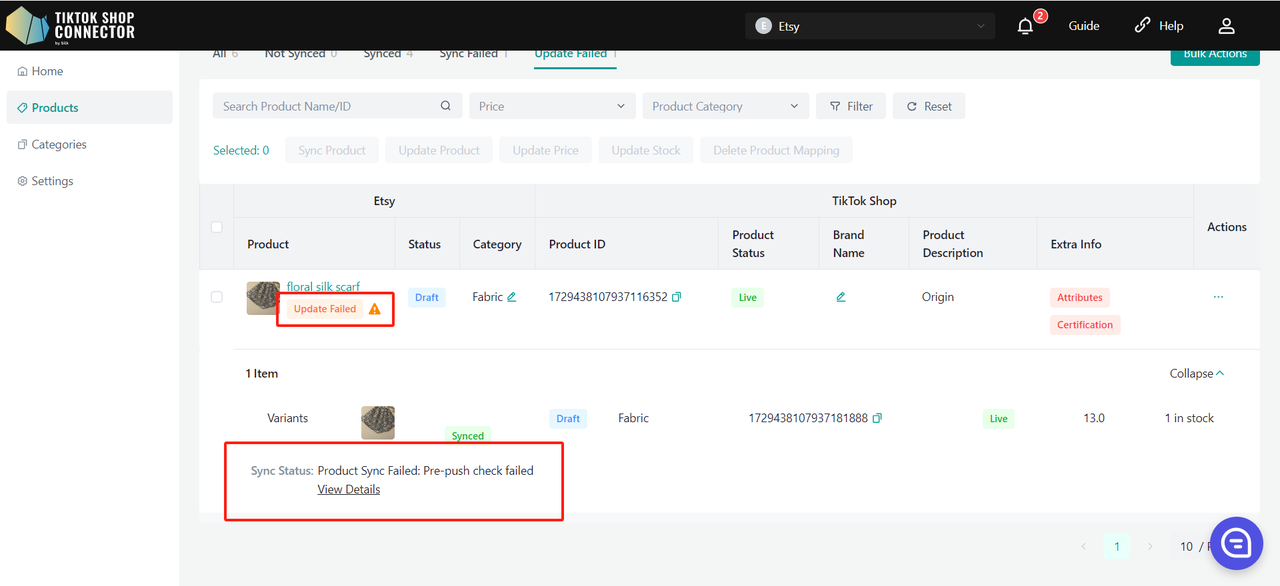Click the Update Failed status badge
1280x586 pixels.
tap(325, 309)
